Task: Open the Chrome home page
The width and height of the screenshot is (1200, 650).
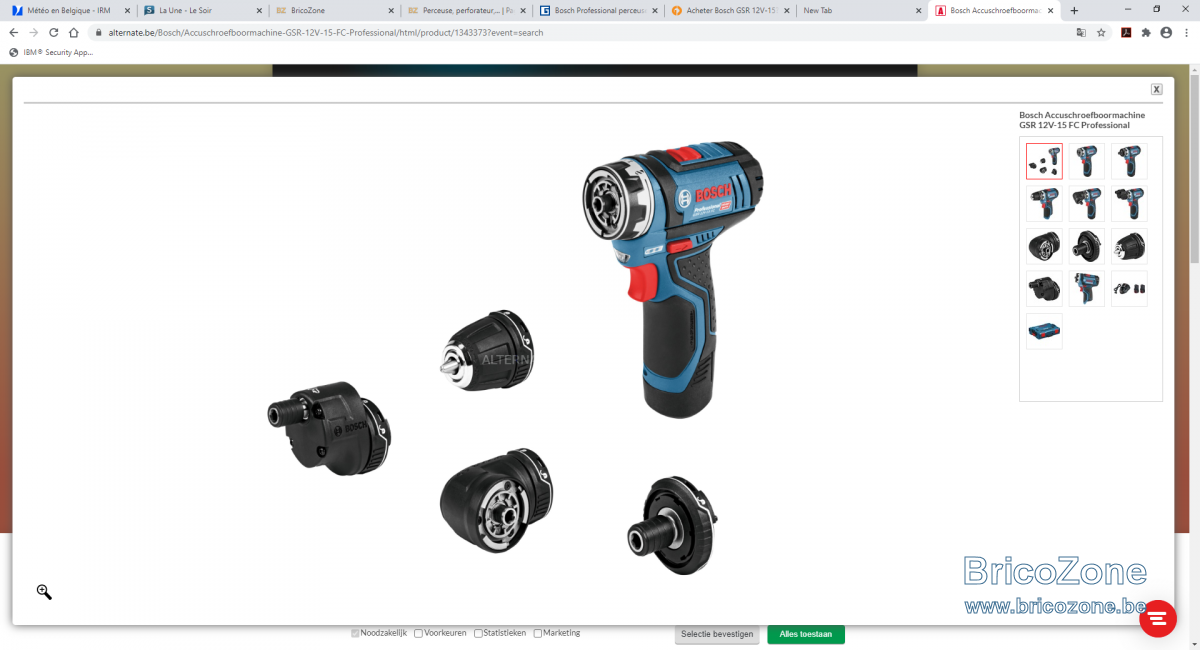Action: pyautogui.click(x=73, y=32)
